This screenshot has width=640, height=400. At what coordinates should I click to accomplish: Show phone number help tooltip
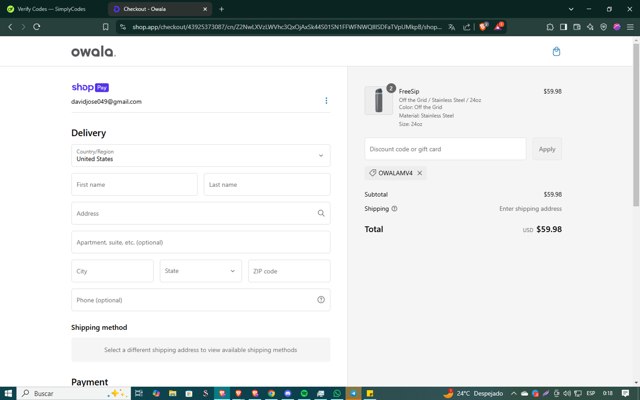click(x=321, y=300)
